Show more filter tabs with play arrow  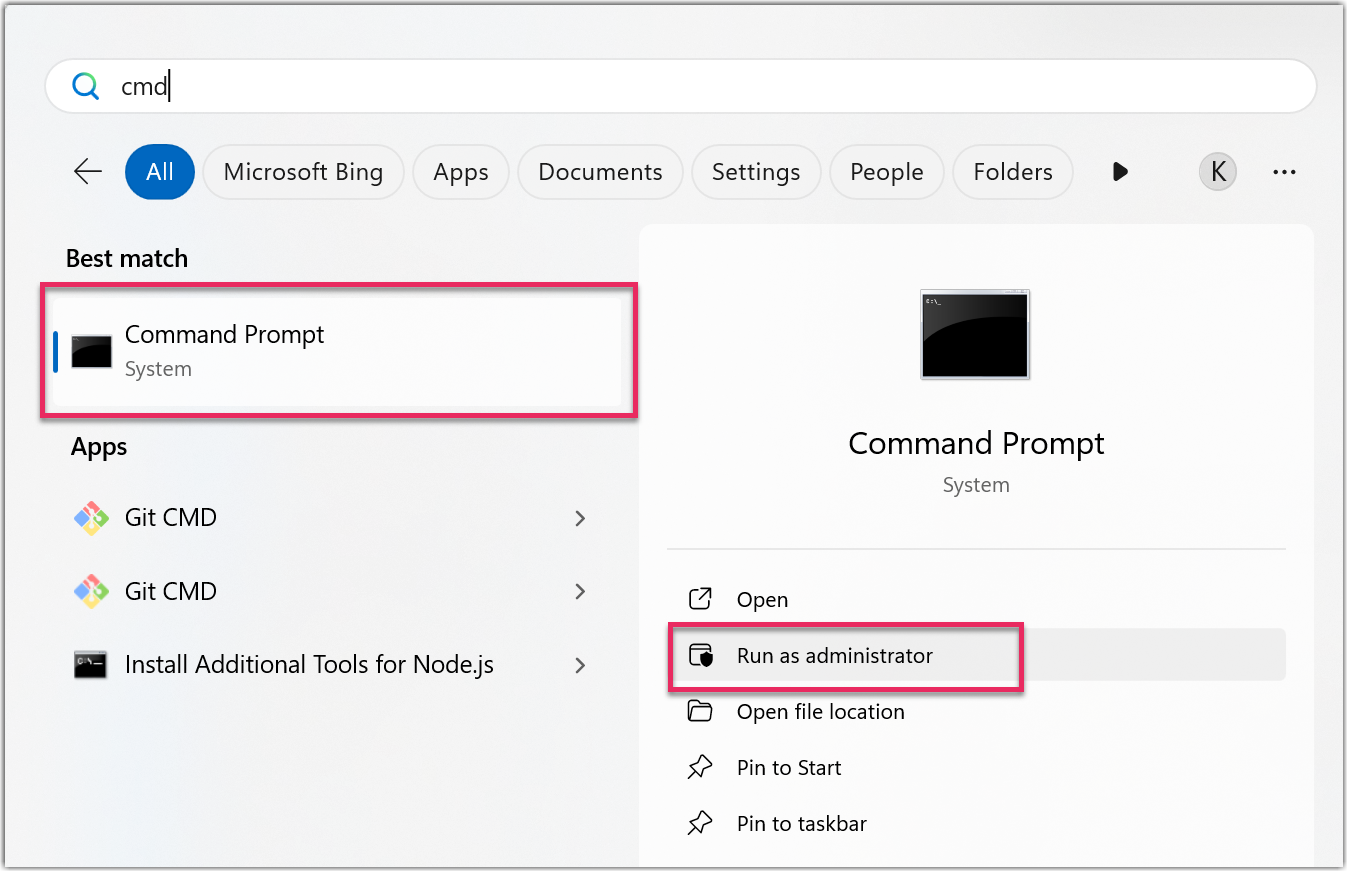pyautogui.click(x=1120, y=172)
